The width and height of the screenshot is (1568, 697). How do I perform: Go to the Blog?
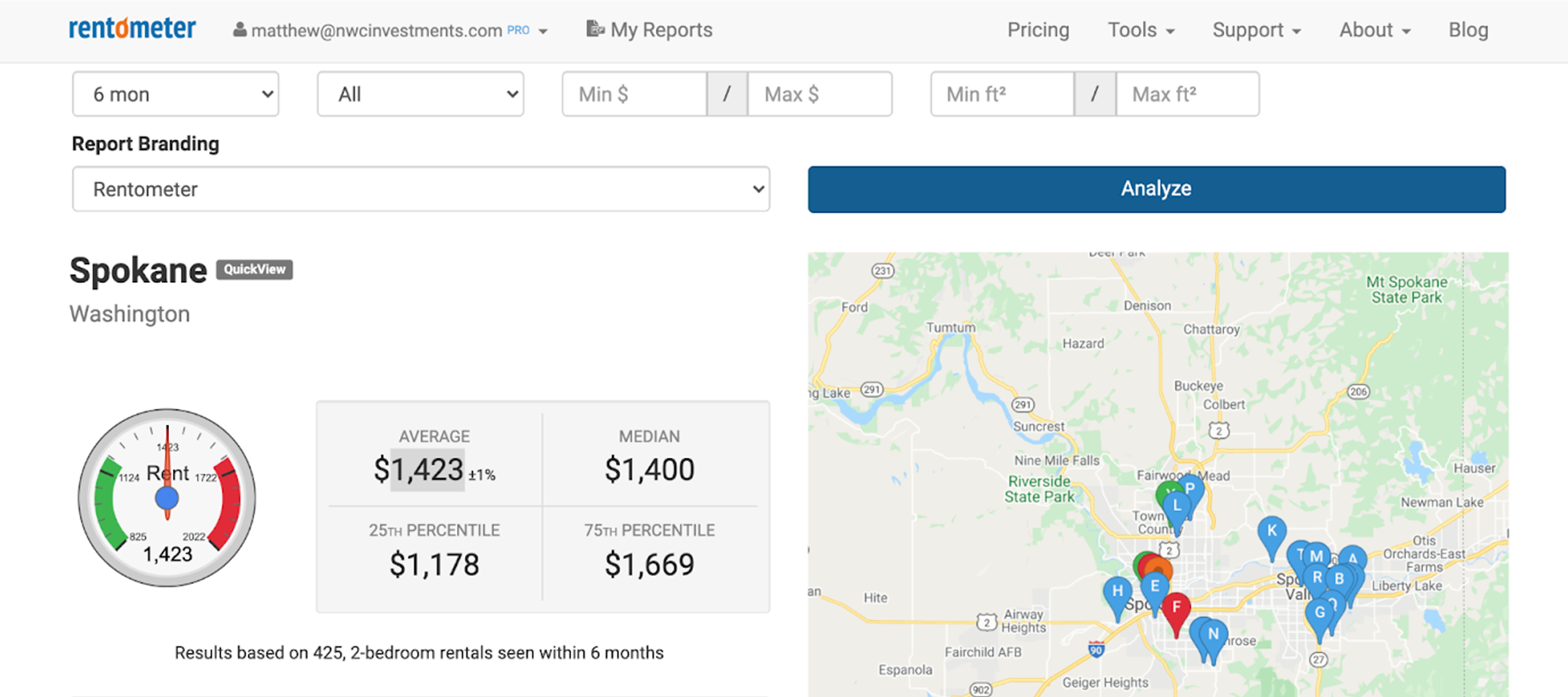click(1468, 30)
